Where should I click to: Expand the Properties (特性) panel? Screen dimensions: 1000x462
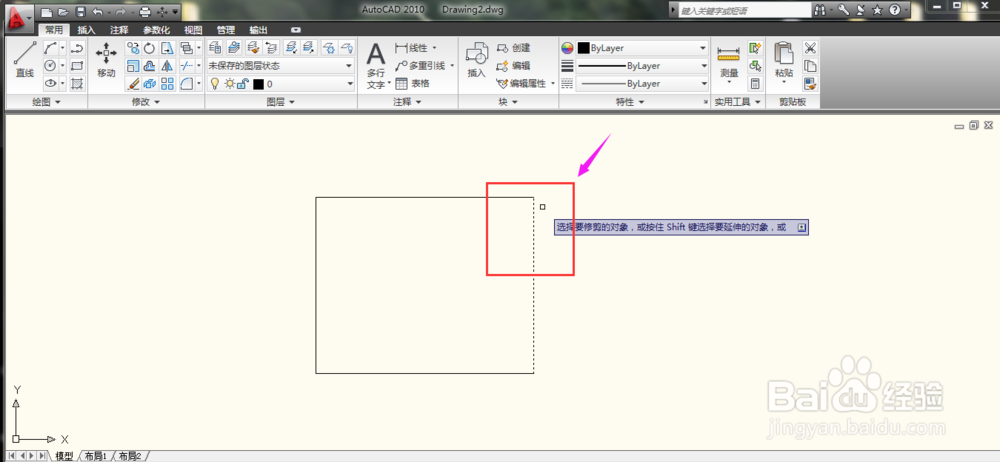click(x=630, y=102)
